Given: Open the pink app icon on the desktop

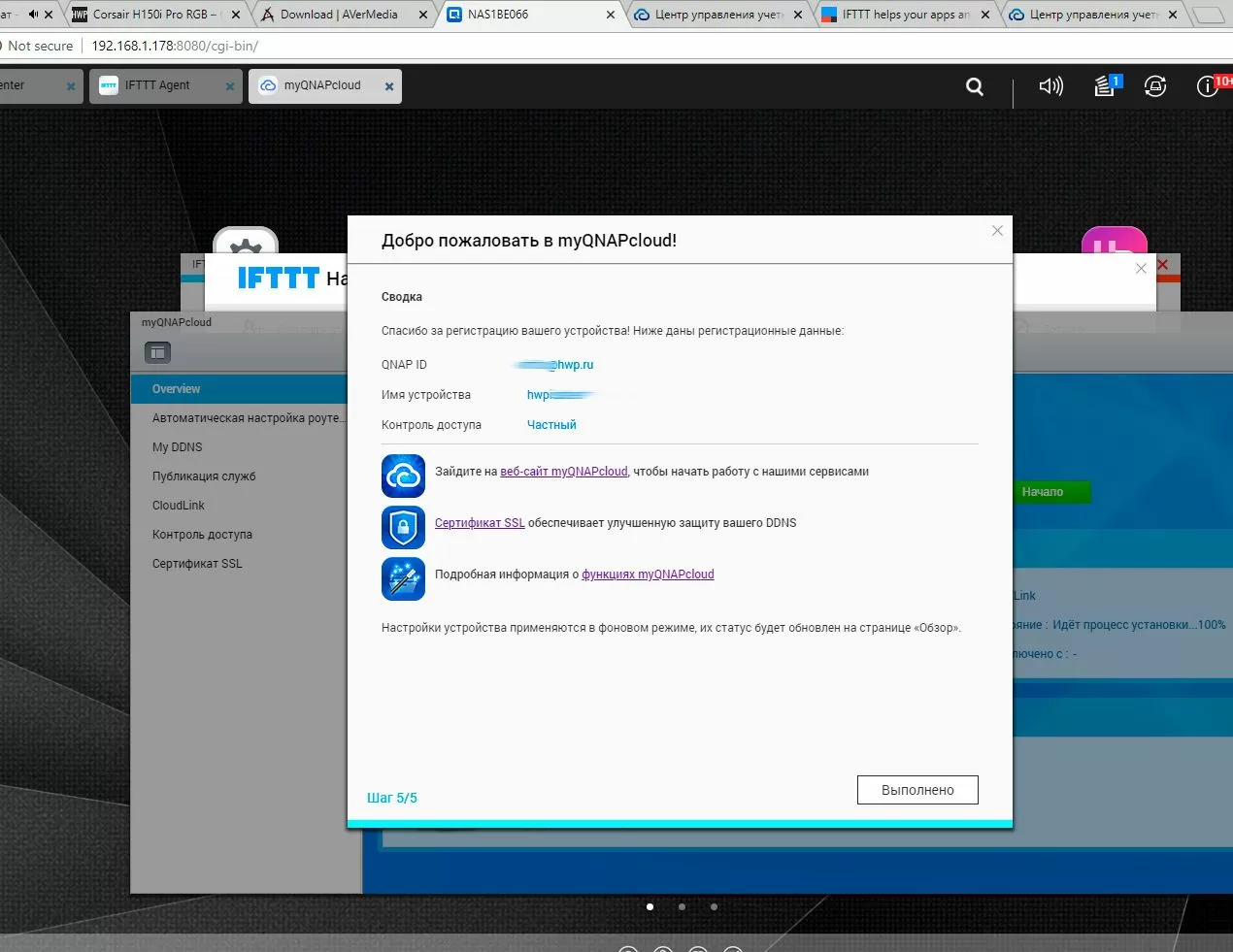Looking at the screenshot, I should pyautogui.click(x=1115, y=243).
